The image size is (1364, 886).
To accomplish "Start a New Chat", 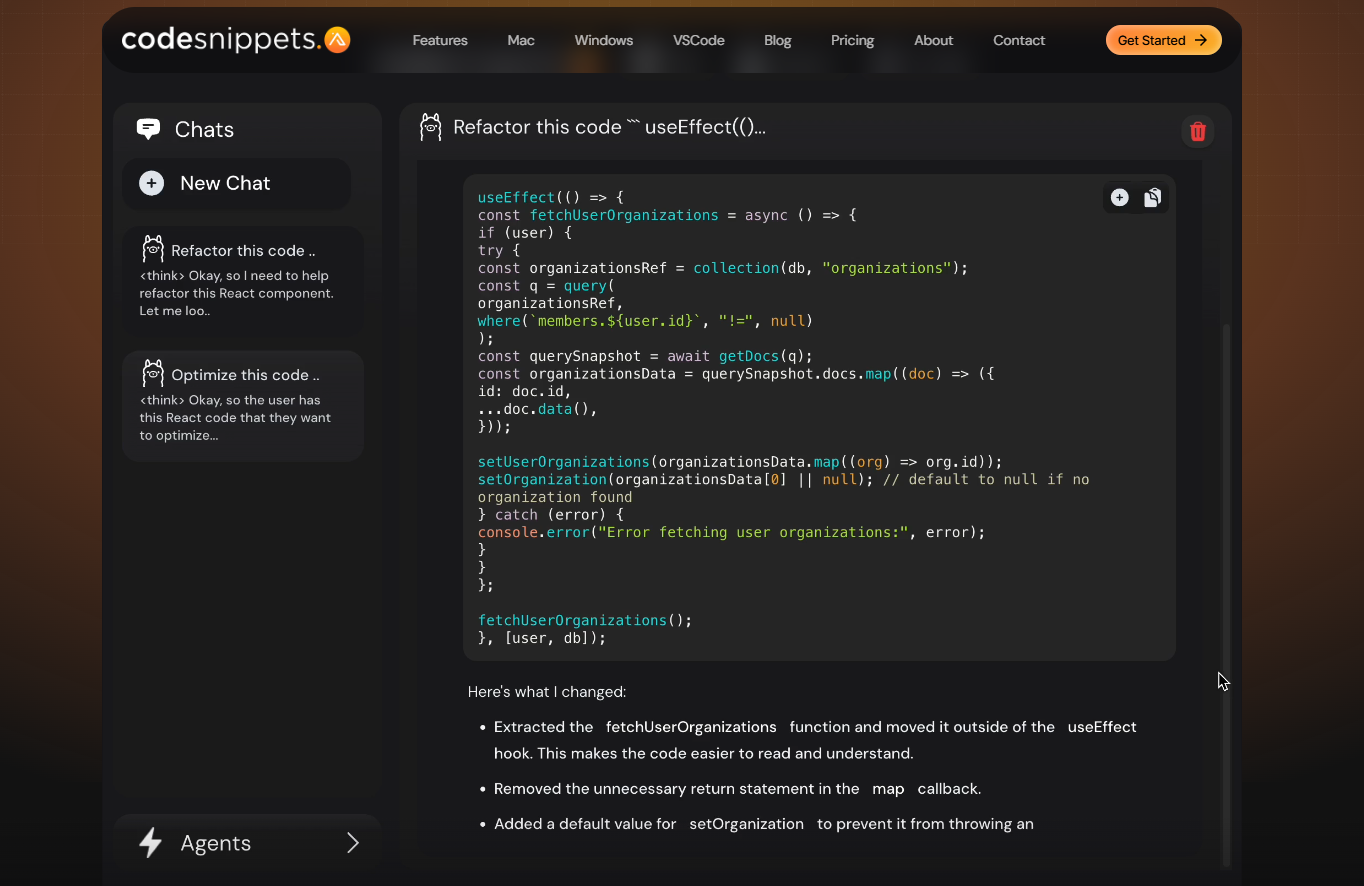I will 237,183.
